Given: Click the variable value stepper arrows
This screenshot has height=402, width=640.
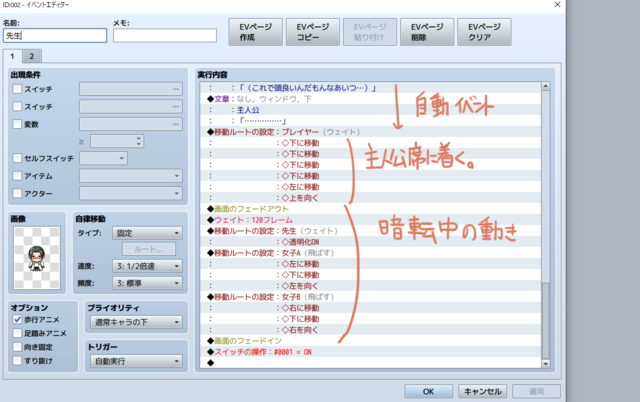Looking at the screenshot, I should click(139, 141).
